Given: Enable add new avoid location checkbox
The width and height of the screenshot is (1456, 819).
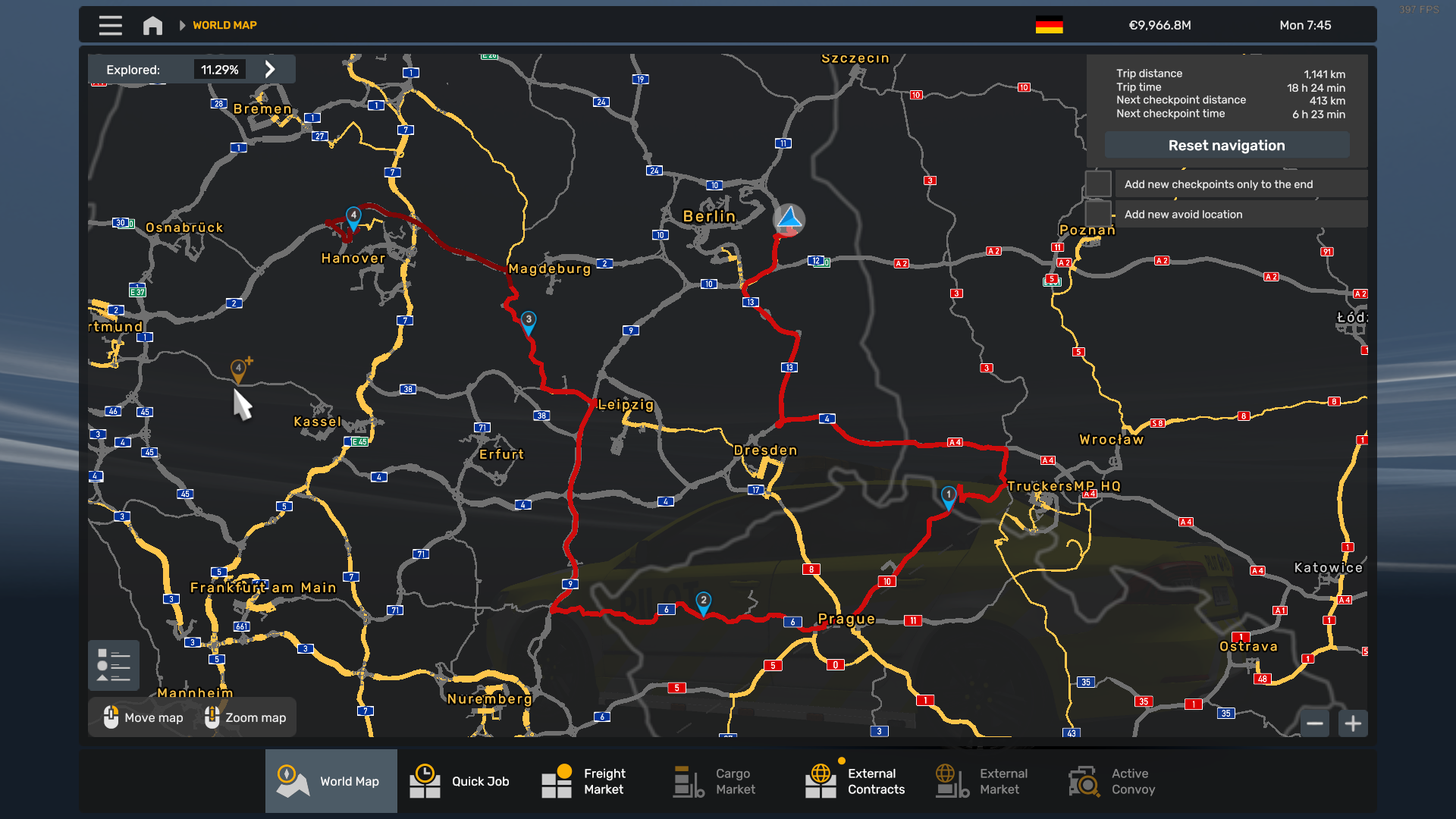Looking at the screenshot, I should click(x=1098, y=214).
